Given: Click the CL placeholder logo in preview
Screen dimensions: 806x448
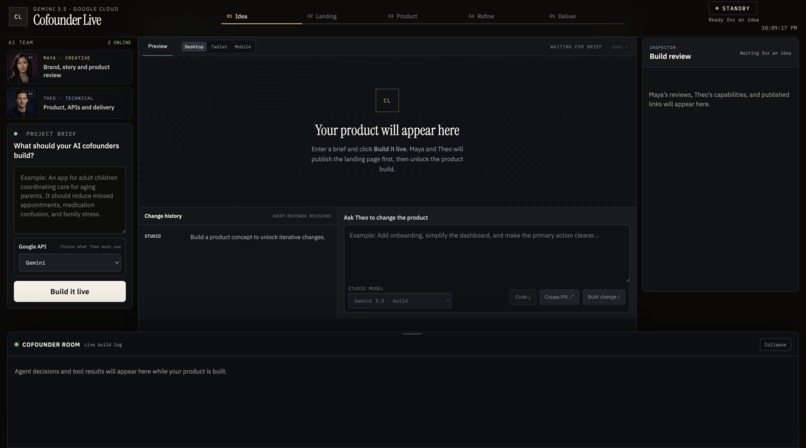Looking at the screenshot, I should pyautogui.click(x=387, y=101).
